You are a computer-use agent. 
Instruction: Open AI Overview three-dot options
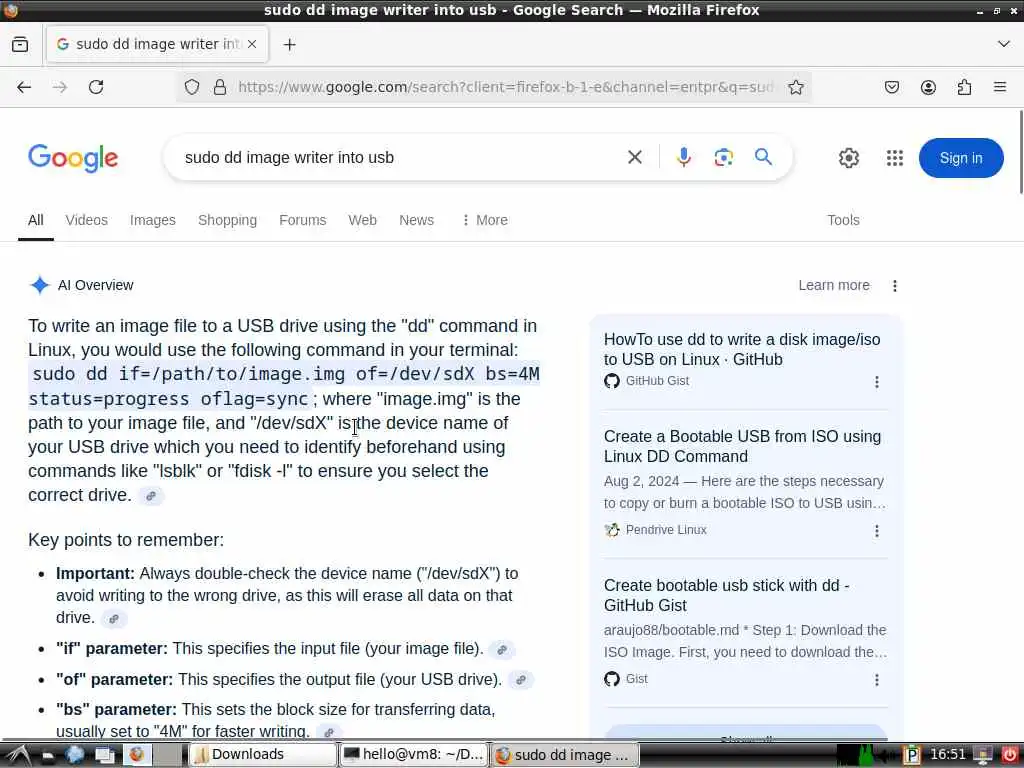click(x=895, y=285)
